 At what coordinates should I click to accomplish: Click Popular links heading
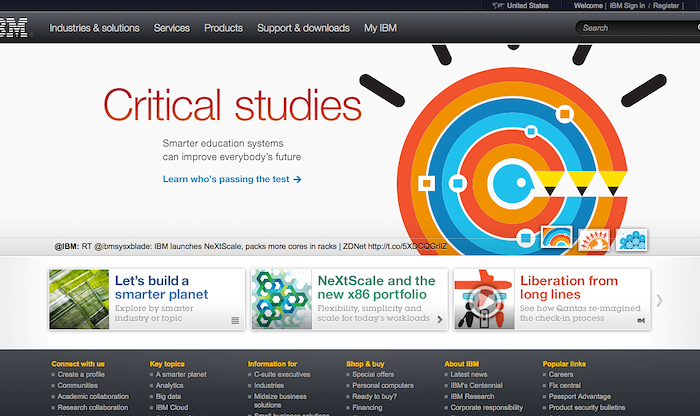[x=564, y=364]
